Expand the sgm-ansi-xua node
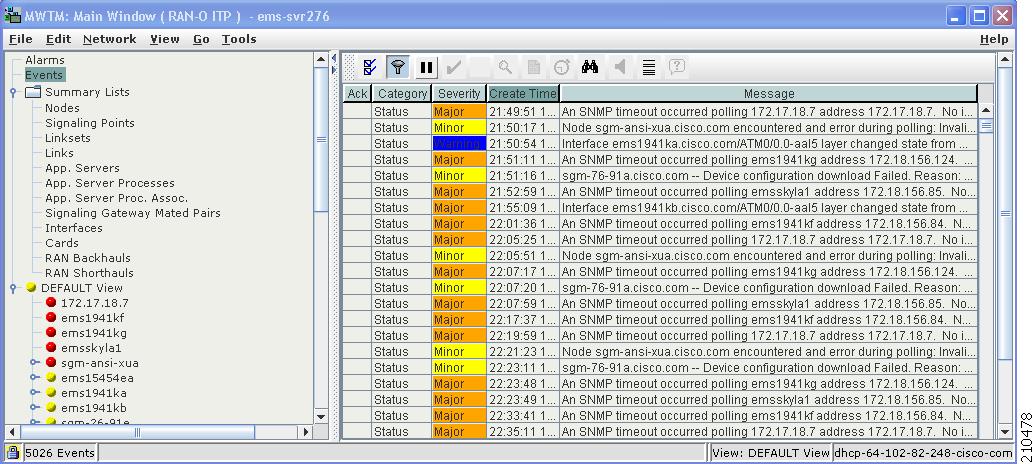This screenshot has height=464, width=1034. point(34,362)
